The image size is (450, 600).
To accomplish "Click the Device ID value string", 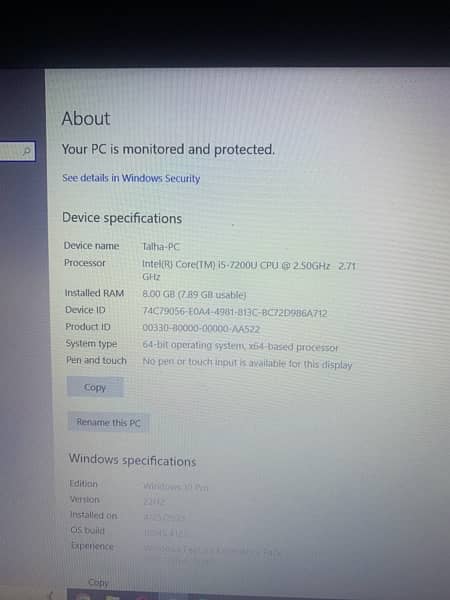I will click(235, 312).
